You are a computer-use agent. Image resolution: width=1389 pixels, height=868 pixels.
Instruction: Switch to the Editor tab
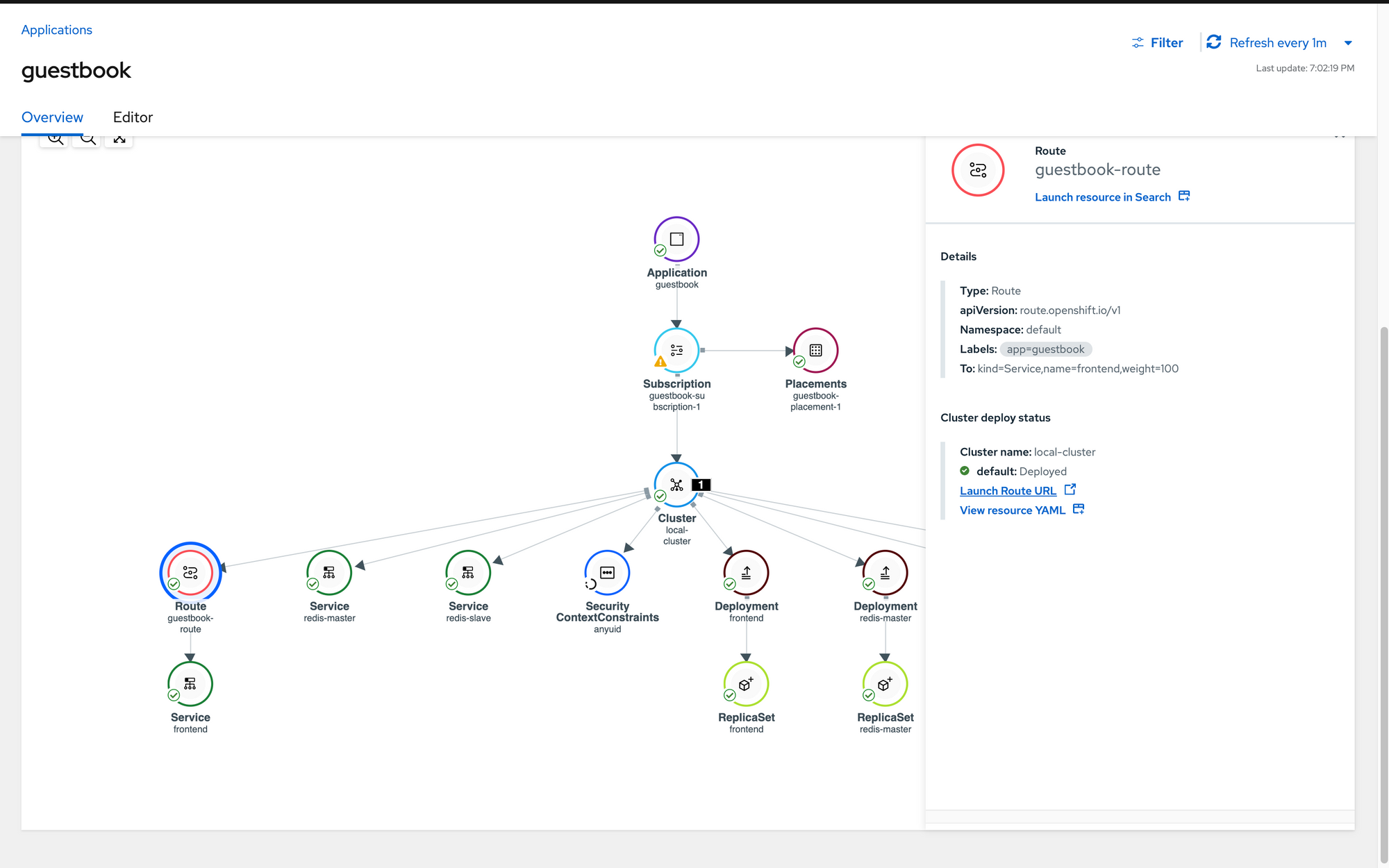coord(133,117)
